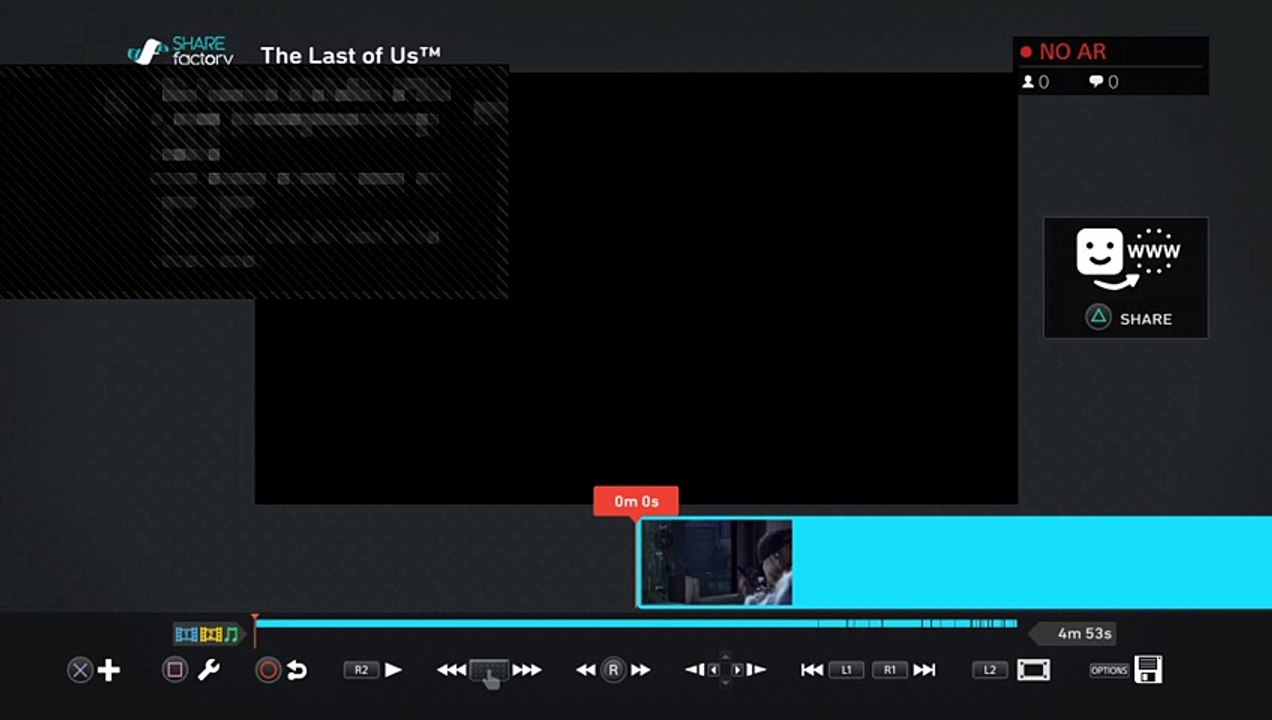Jump to the previous clip with the skip-back icon

812,670
